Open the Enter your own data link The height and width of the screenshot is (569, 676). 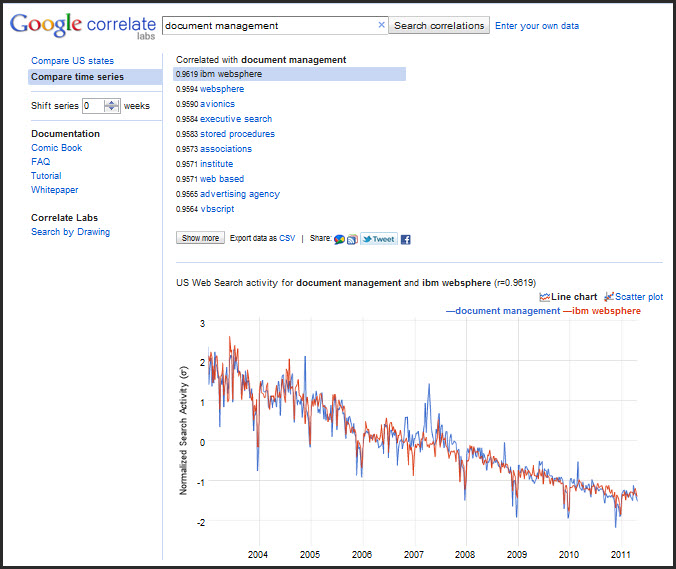(x=536, y=26)
